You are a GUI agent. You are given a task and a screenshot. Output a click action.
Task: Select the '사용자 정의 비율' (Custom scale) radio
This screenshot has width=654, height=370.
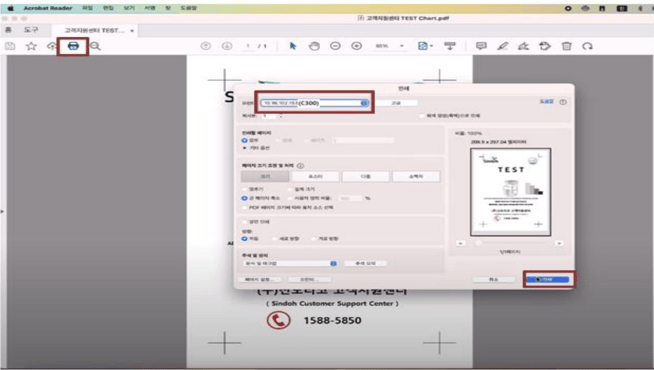point(290,198)
